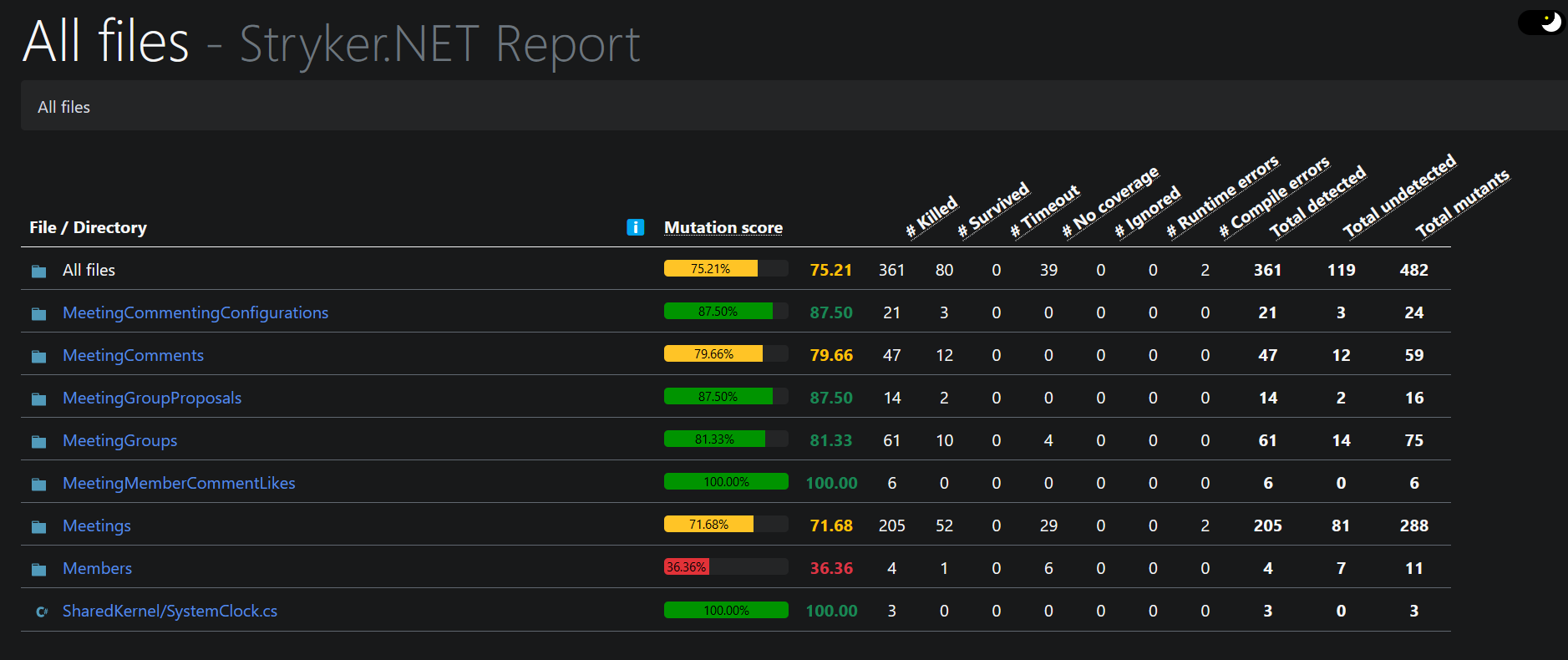
Task: Click the All files row label in the table
Action: [89, 270]
